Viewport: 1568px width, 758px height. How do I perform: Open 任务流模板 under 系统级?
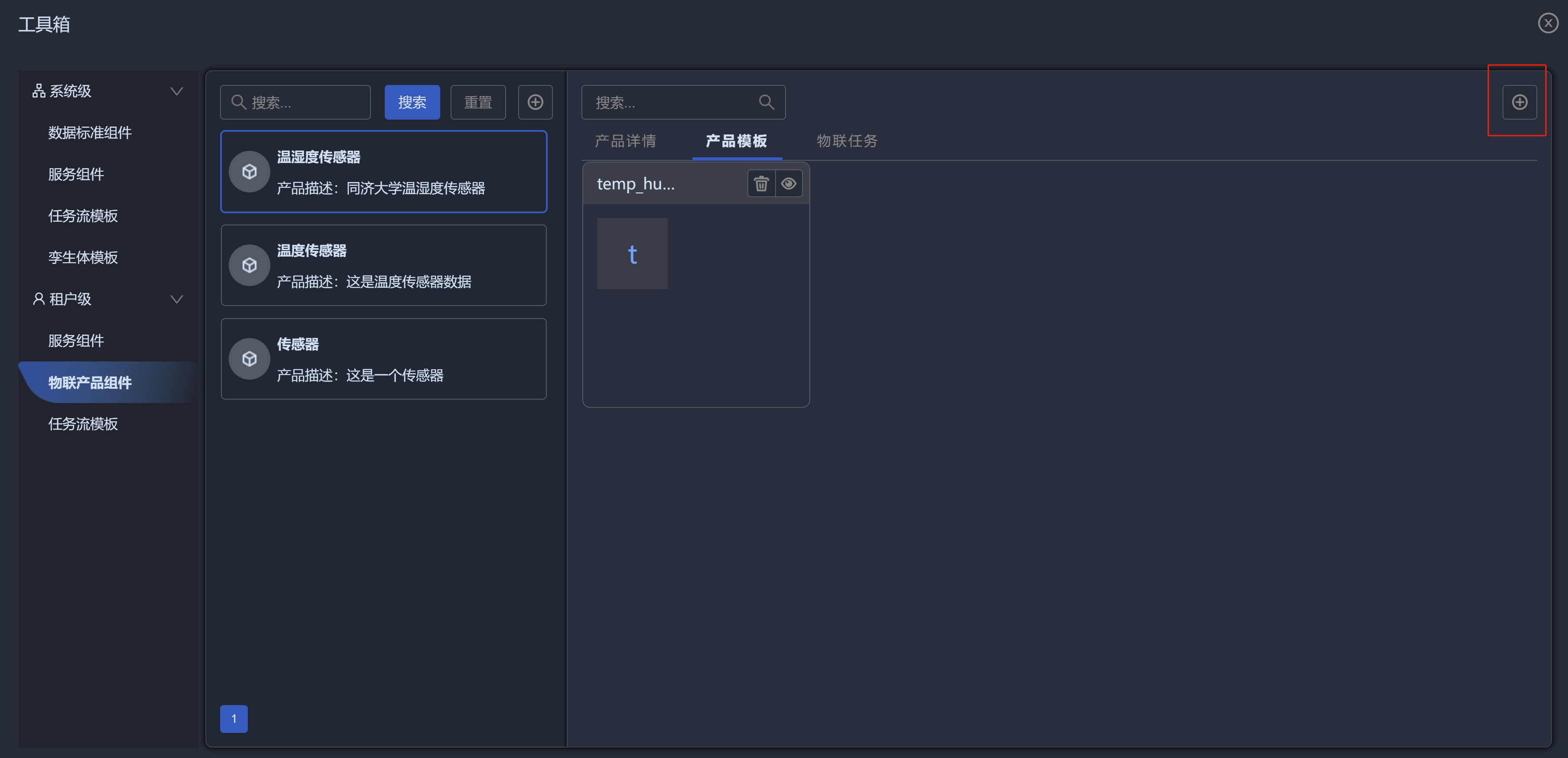pyautogui.click(x=83, y=216)
